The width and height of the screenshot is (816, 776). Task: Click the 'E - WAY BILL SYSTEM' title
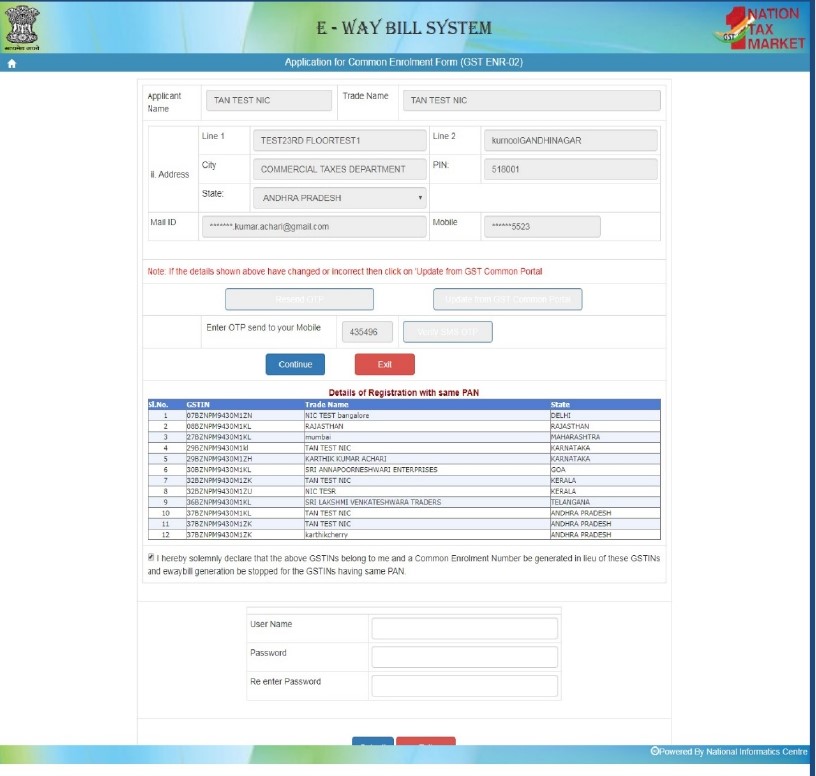pyautogui.click(x=404, y=28)
